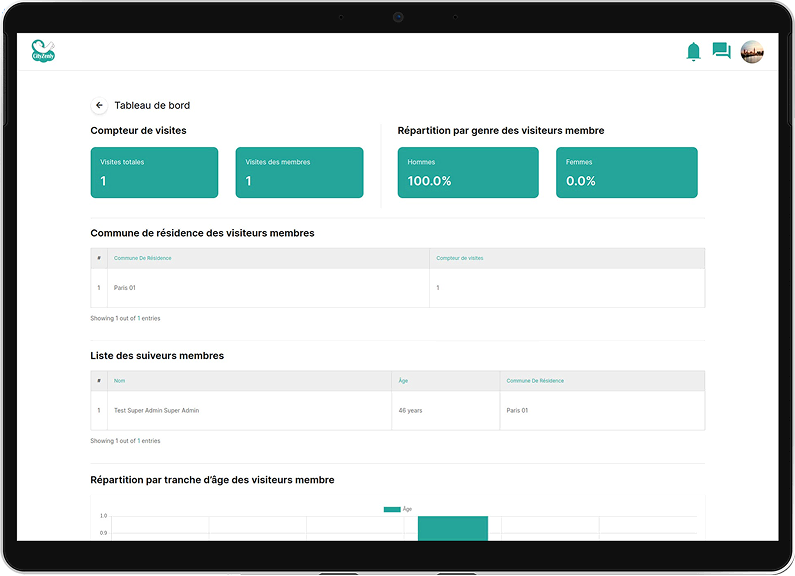Go back using the arrow button
The height and width of the screenshot is (576, 795).
point(99,105)
